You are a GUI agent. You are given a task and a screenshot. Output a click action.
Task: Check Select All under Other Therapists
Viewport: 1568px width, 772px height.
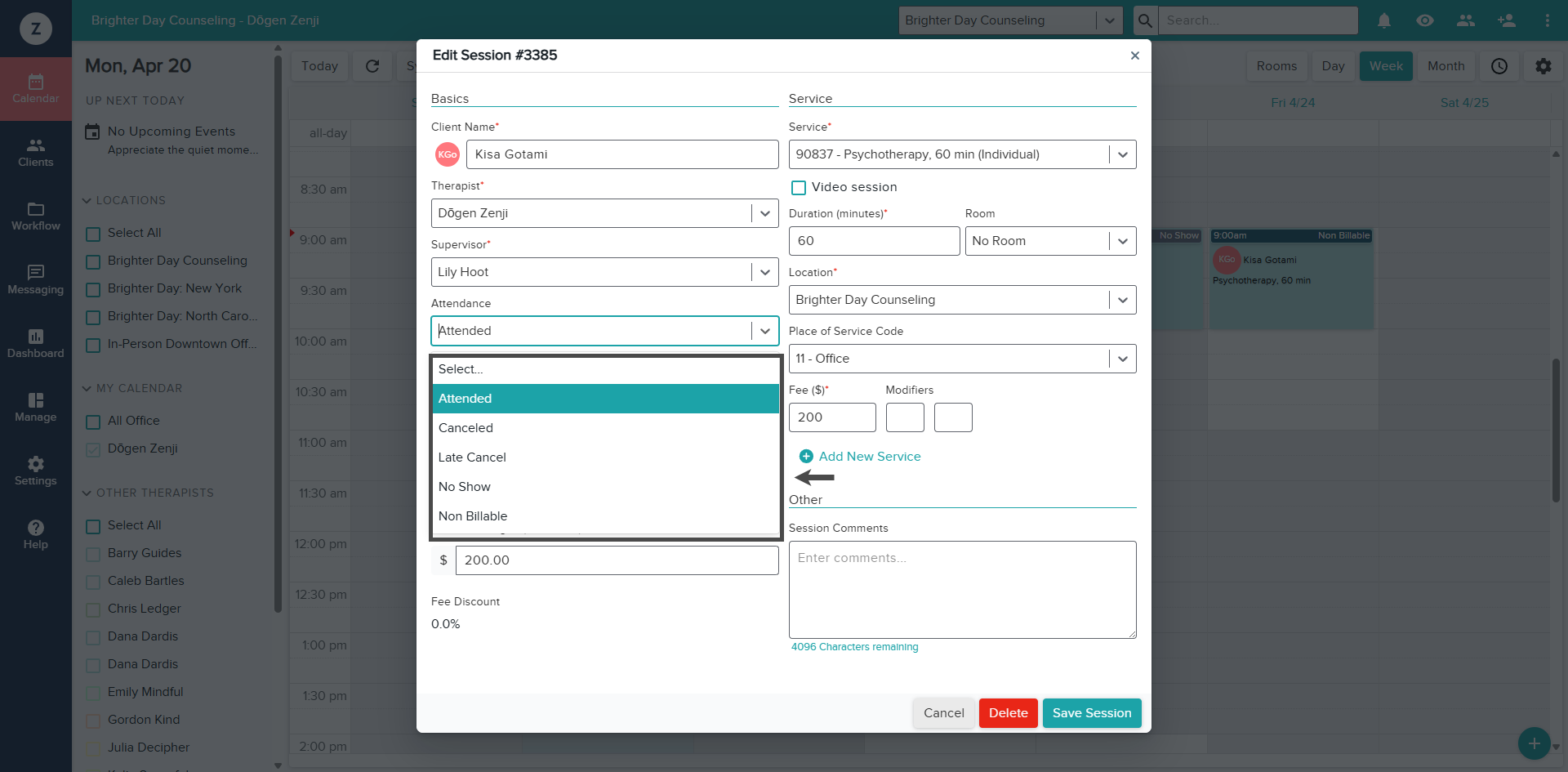[93, 527]
